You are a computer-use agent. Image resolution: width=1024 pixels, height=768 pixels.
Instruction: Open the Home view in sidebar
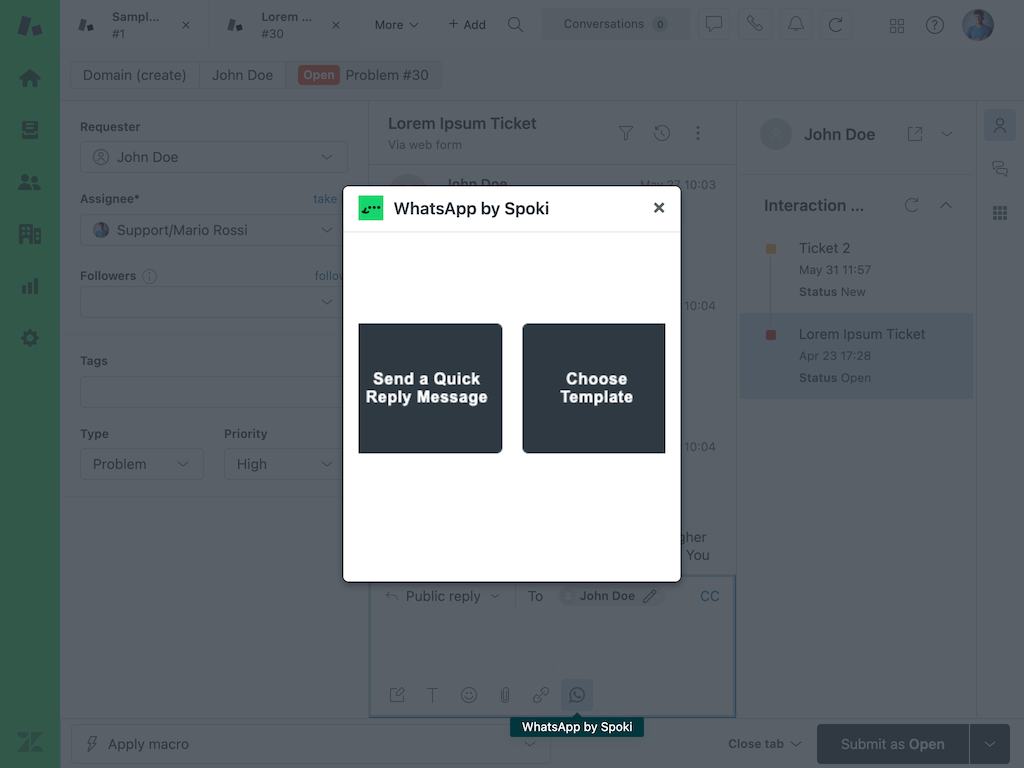click(30, 78)
